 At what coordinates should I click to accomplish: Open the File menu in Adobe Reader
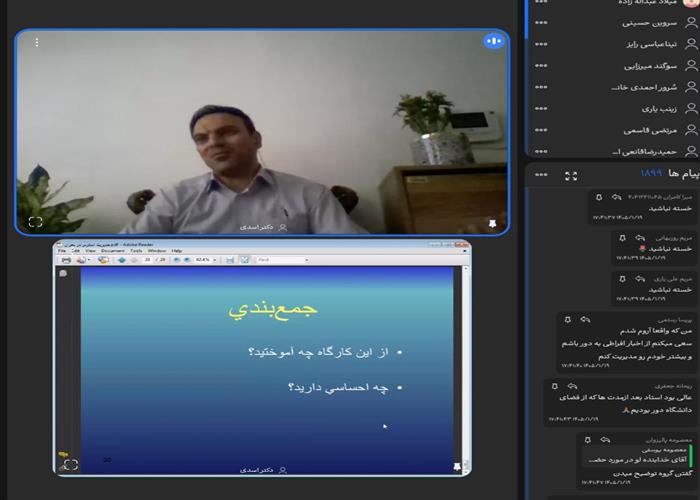pyautogui.click(x=62, y=251)
